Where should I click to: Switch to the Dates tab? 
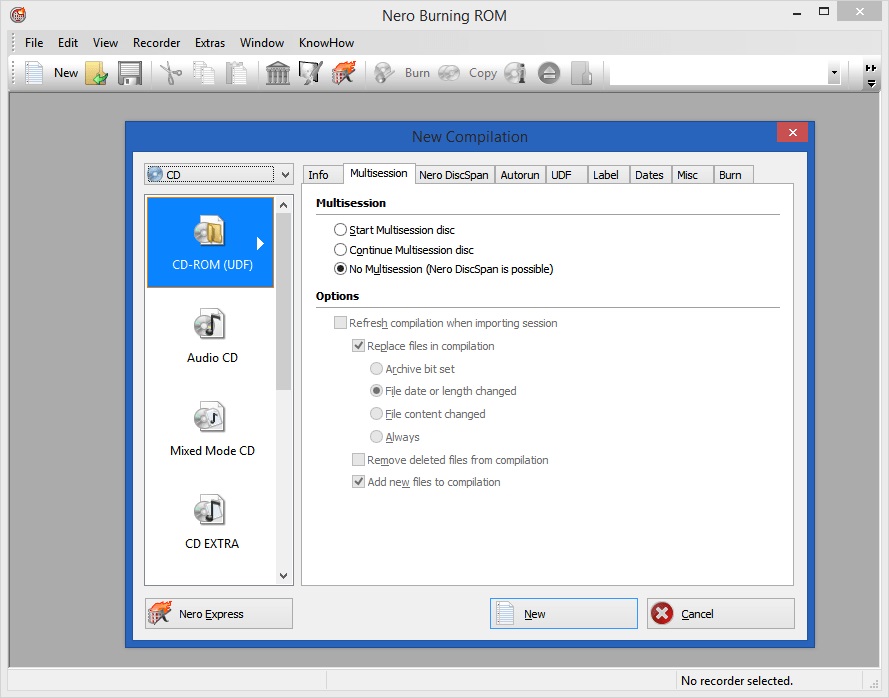(650, 175)
